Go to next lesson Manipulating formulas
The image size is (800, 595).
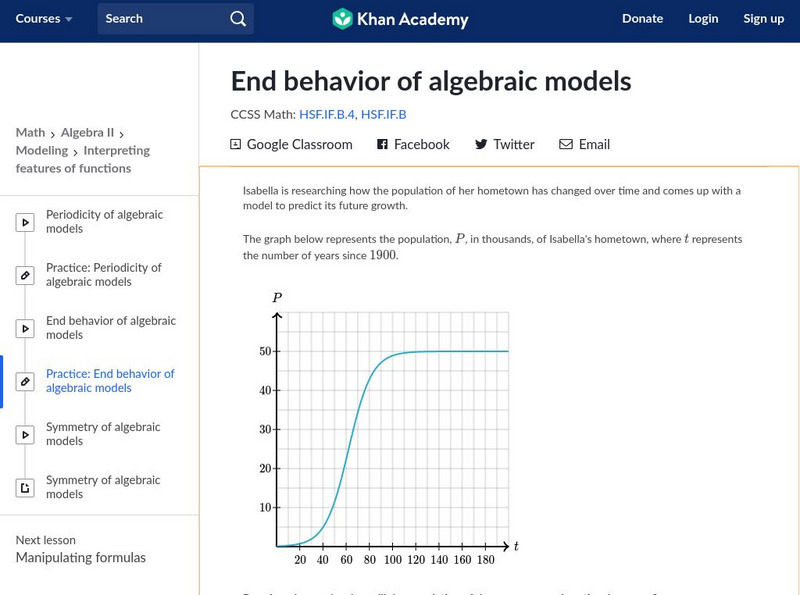click(x=81, y=558)
